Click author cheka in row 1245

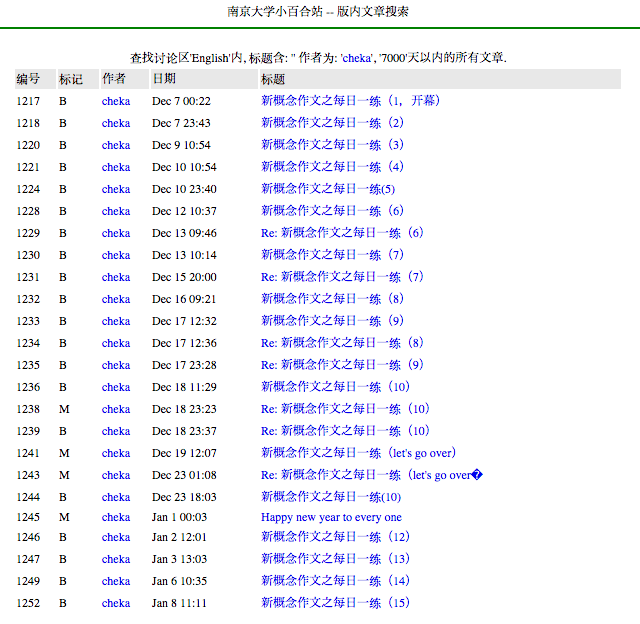click(x=116, y=517)
